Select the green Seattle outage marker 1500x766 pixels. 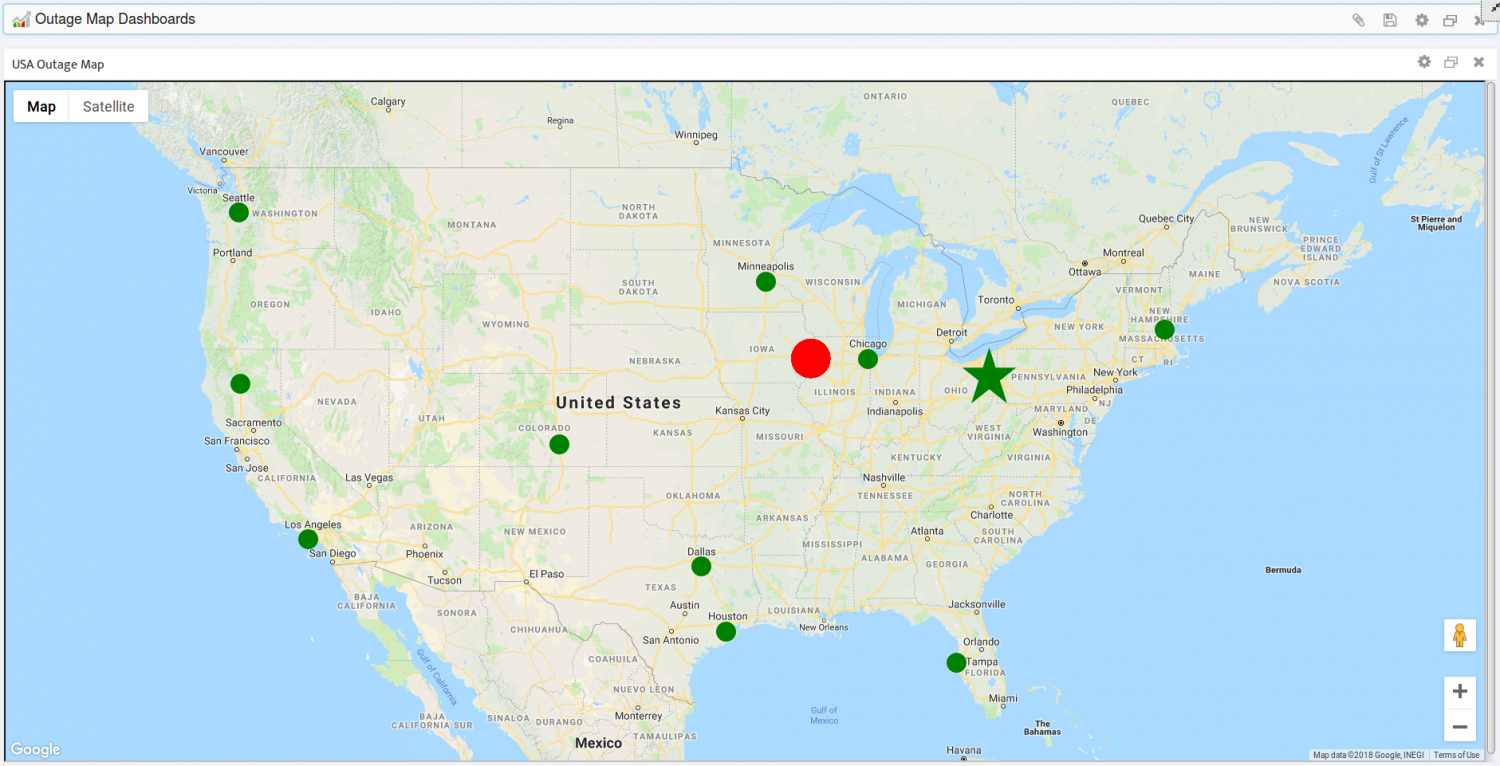pos(238,211)
